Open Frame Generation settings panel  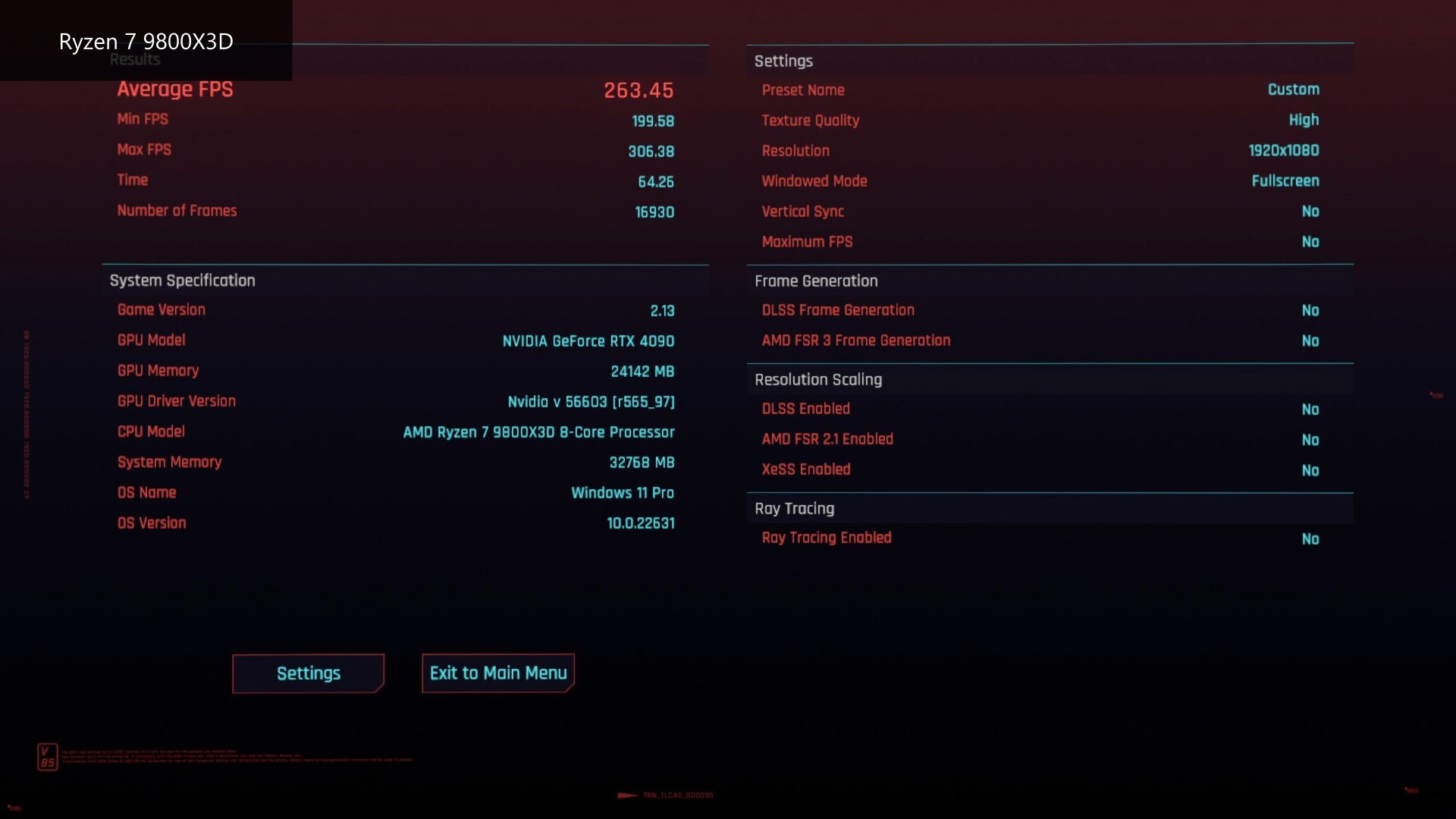[x=815, y=280]
